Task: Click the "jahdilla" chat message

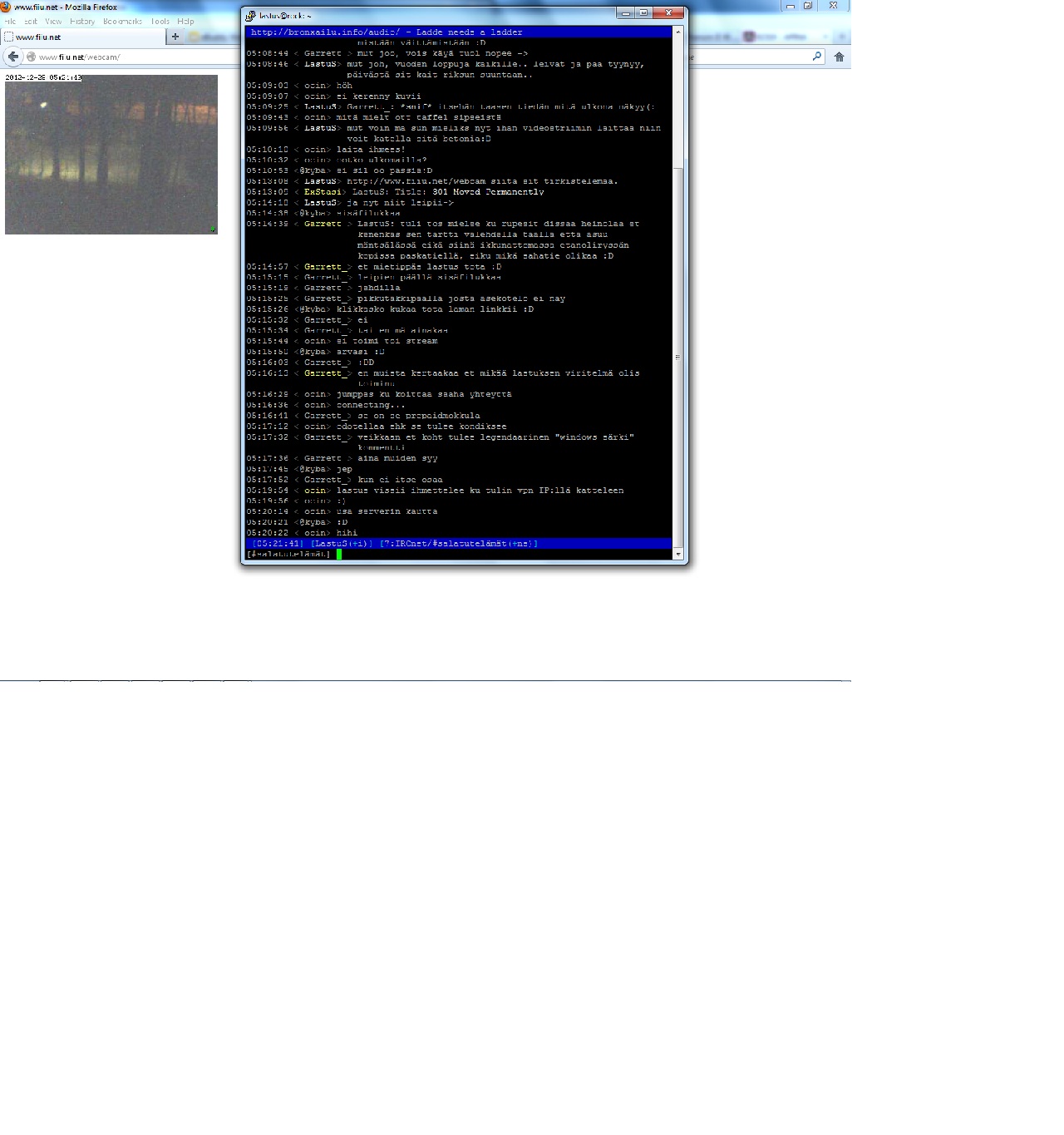Action: (x=379, y=288)
